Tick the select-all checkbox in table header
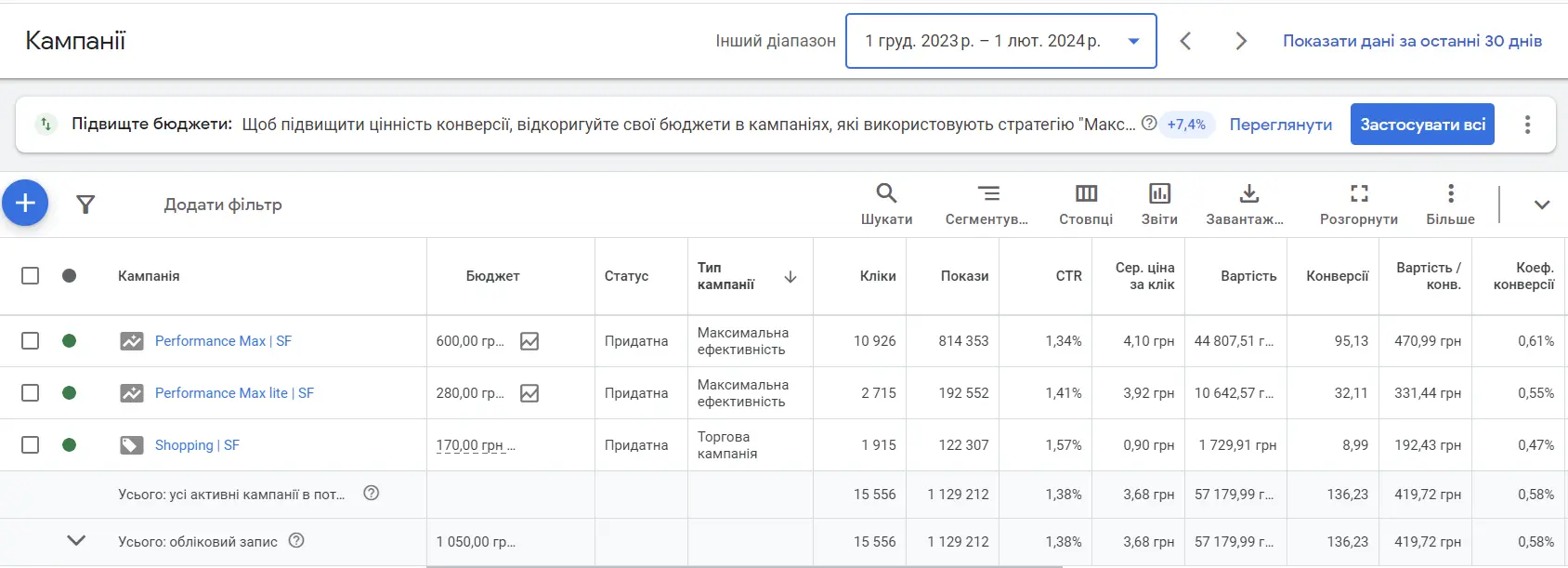 click(31, 276)
